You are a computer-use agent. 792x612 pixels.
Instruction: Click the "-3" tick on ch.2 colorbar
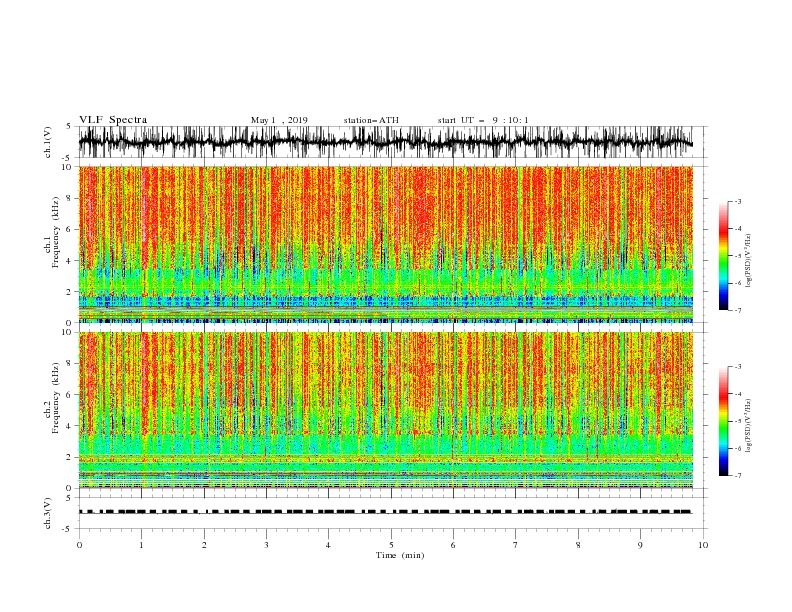click(x=738, y=367)
